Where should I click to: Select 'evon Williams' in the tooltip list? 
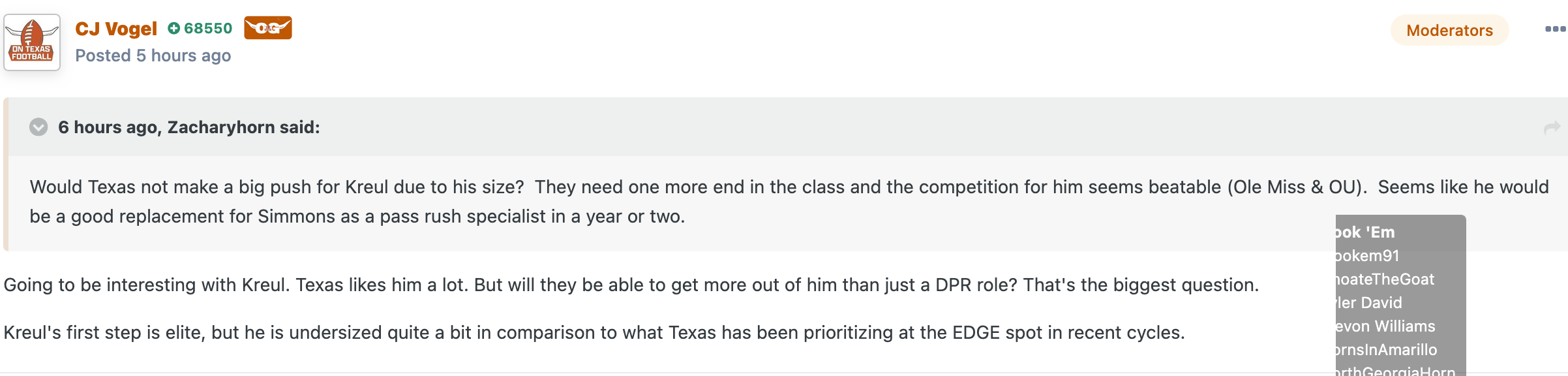click(x=1385, y=326)
